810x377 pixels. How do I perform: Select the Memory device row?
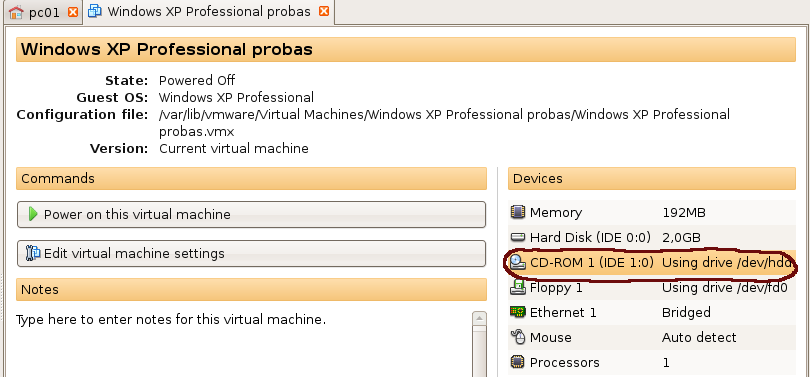click(x=652, y=212)
